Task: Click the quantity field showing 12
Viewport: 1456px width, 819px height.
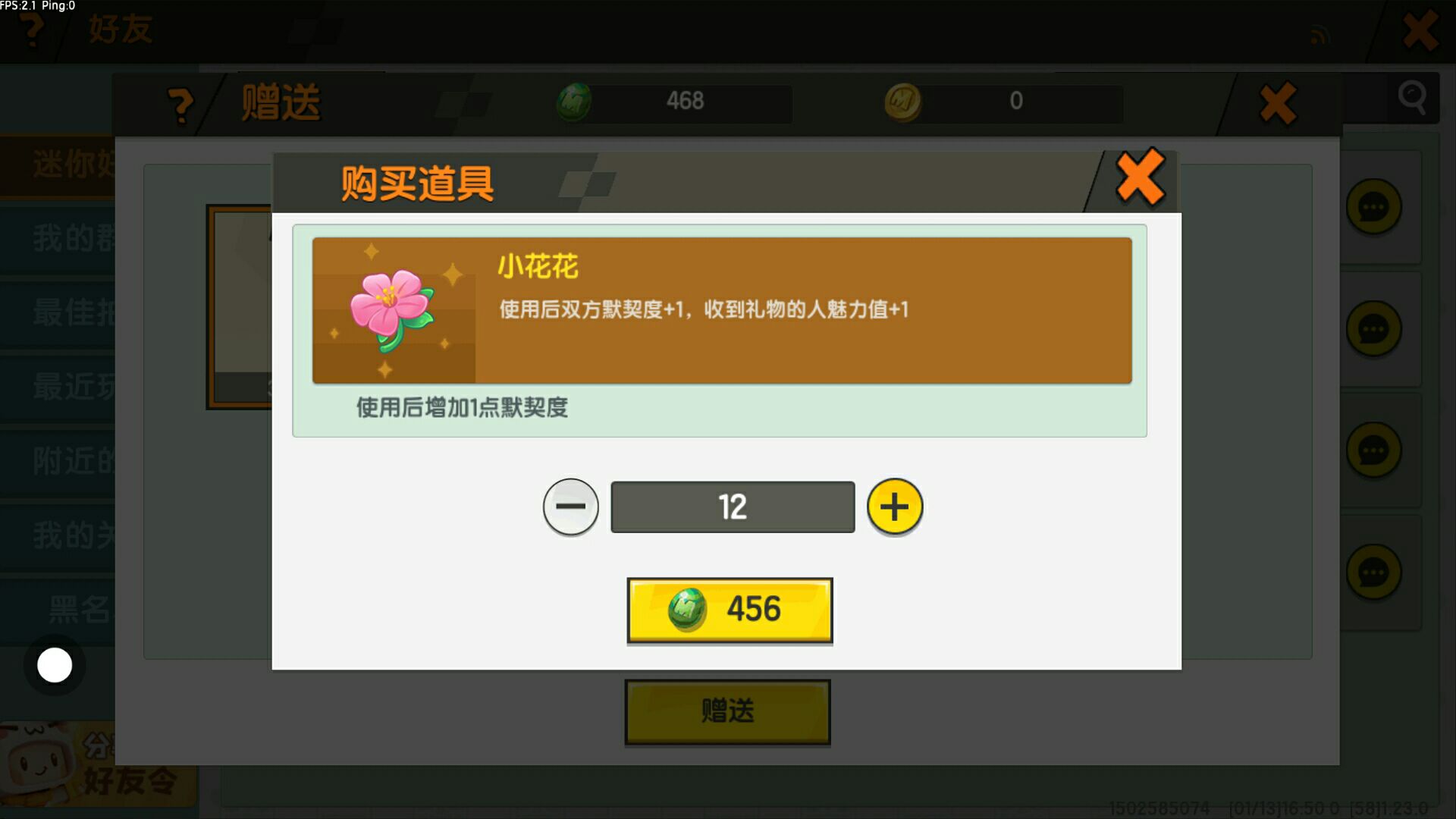Action: click(x=733, y=507)
